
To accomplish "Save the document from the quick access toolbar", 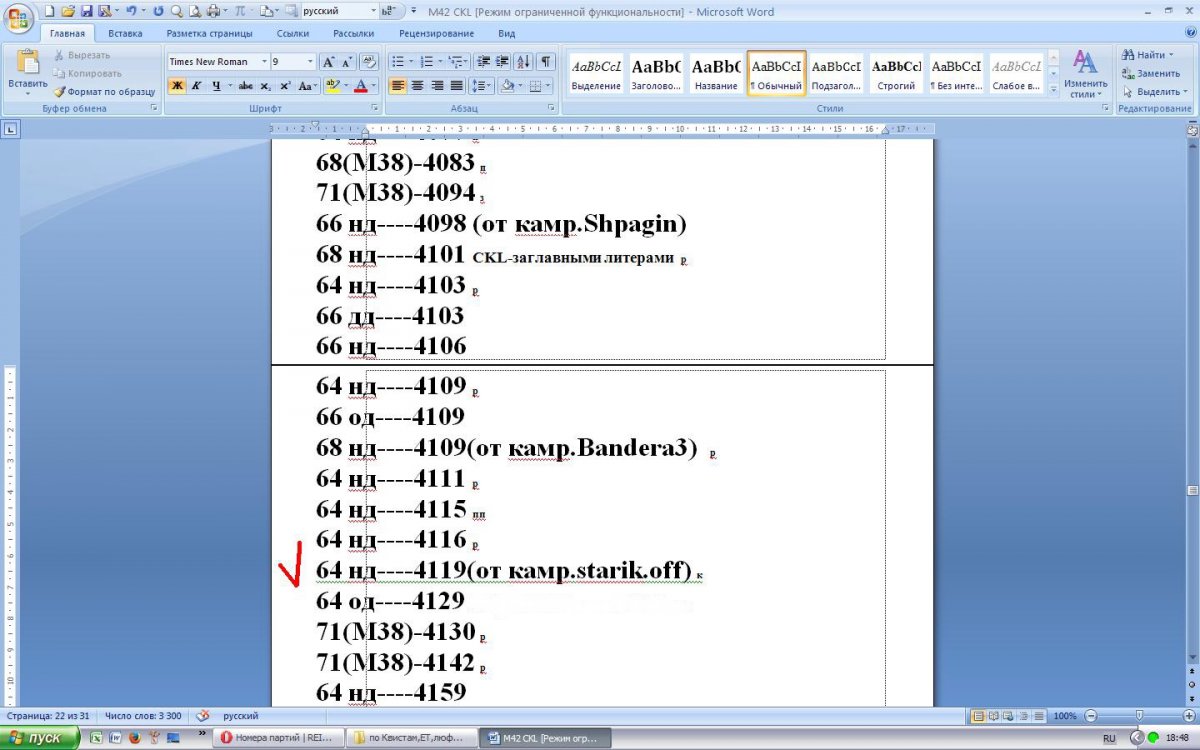I will click(x=86, y=11).
